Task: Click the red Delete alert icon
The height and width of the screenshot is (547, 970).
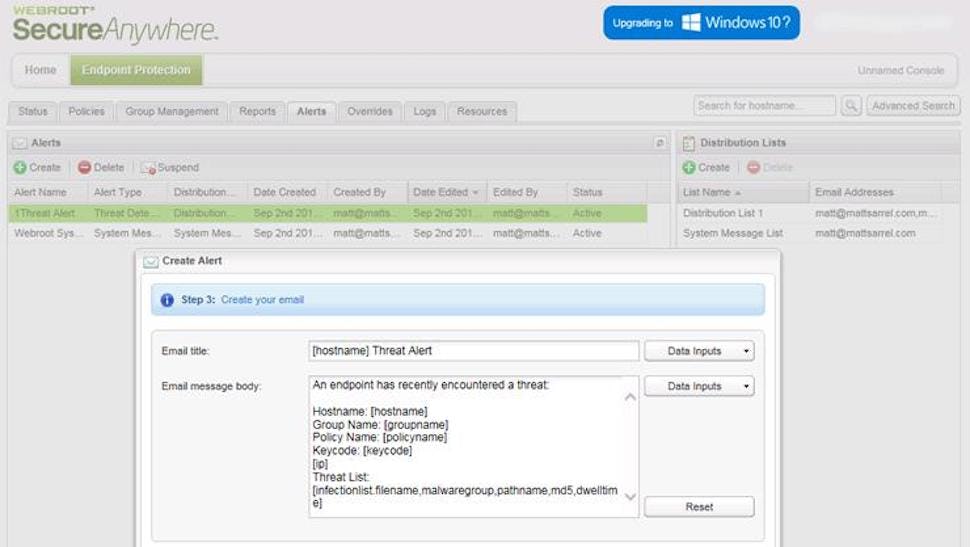Action: [84, 168]
